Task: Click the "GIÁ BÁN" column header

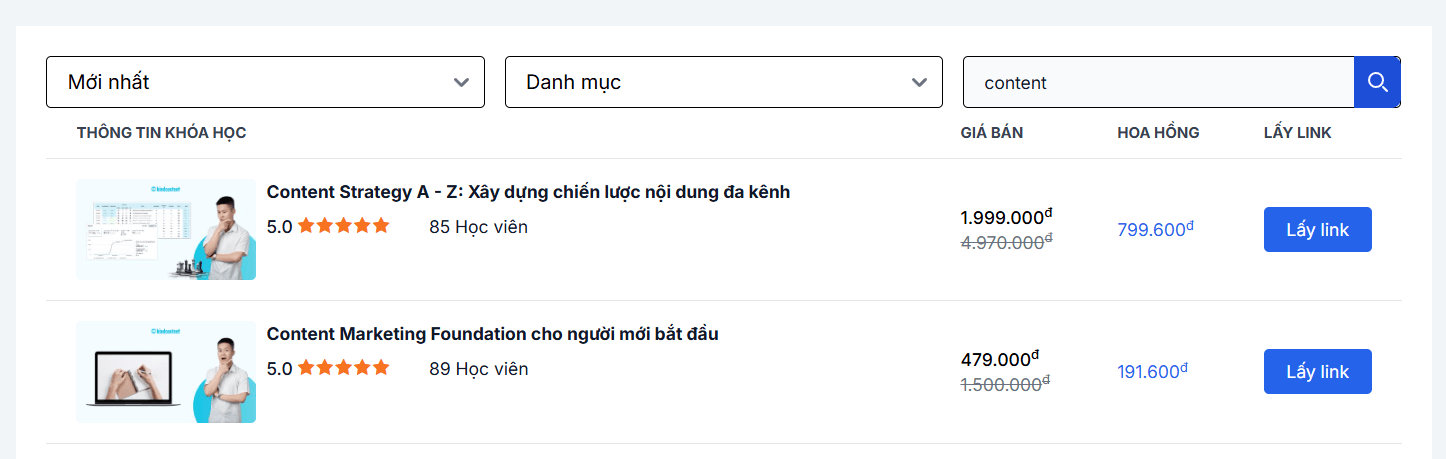Action: tap(991, 133)
